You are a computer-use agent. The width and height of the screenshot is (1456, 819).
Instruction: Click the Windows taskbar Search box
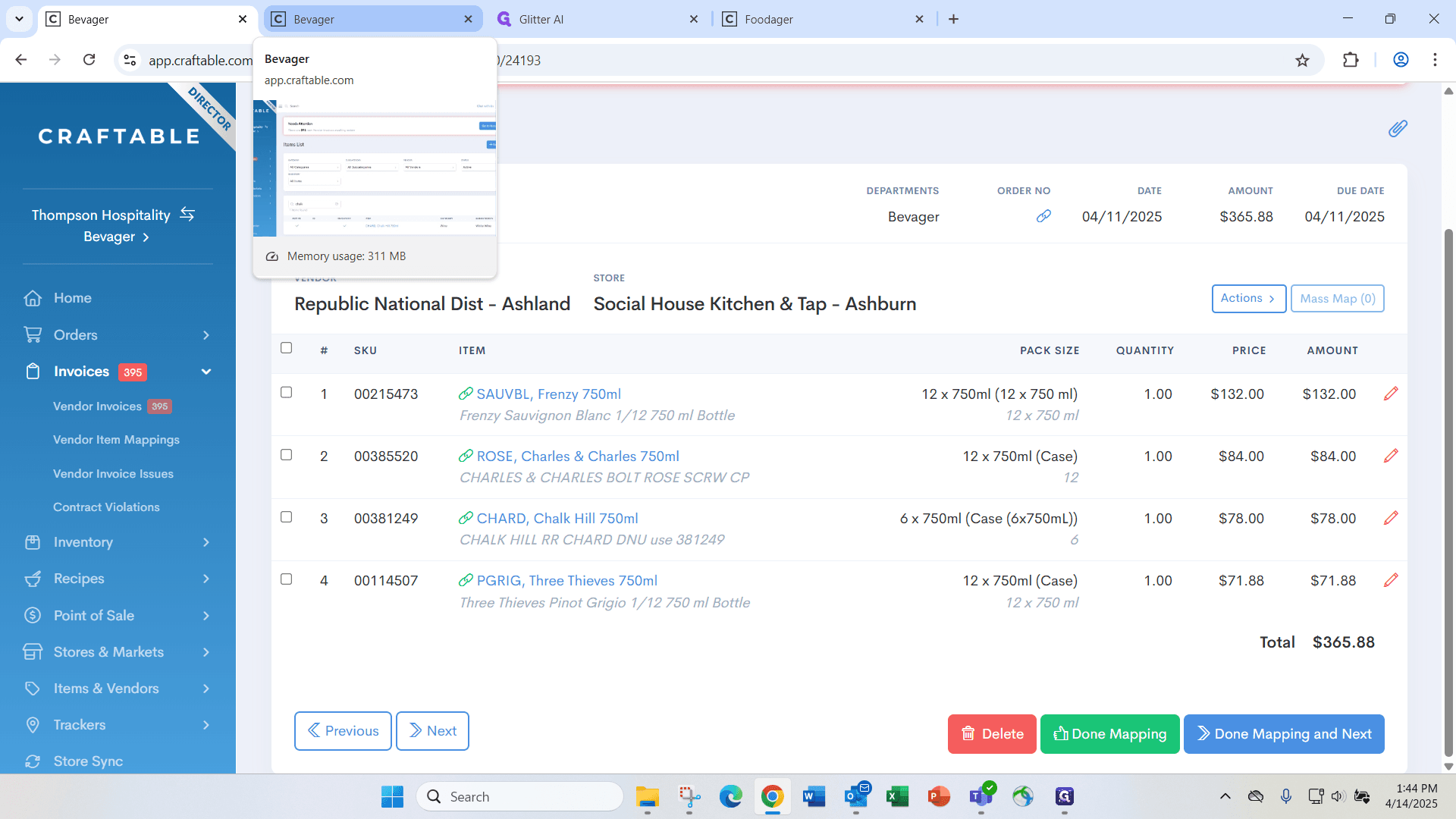519,796
